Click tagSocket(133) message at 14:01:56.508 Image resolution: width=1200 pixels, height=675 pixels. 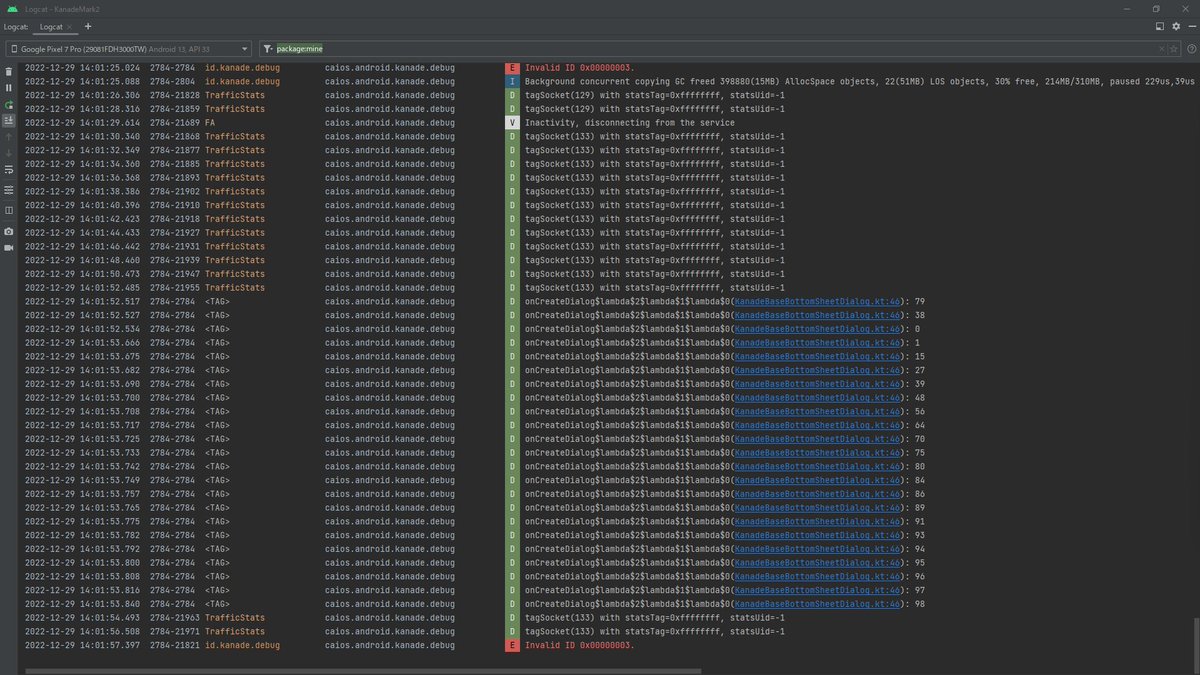coord(654,632)
